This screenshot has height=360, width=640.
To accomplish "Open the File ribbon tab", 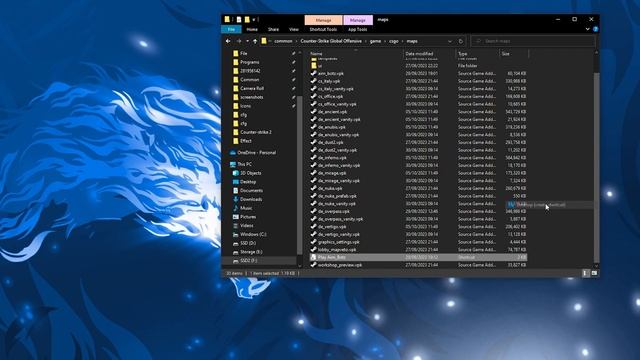I will 231,29.
